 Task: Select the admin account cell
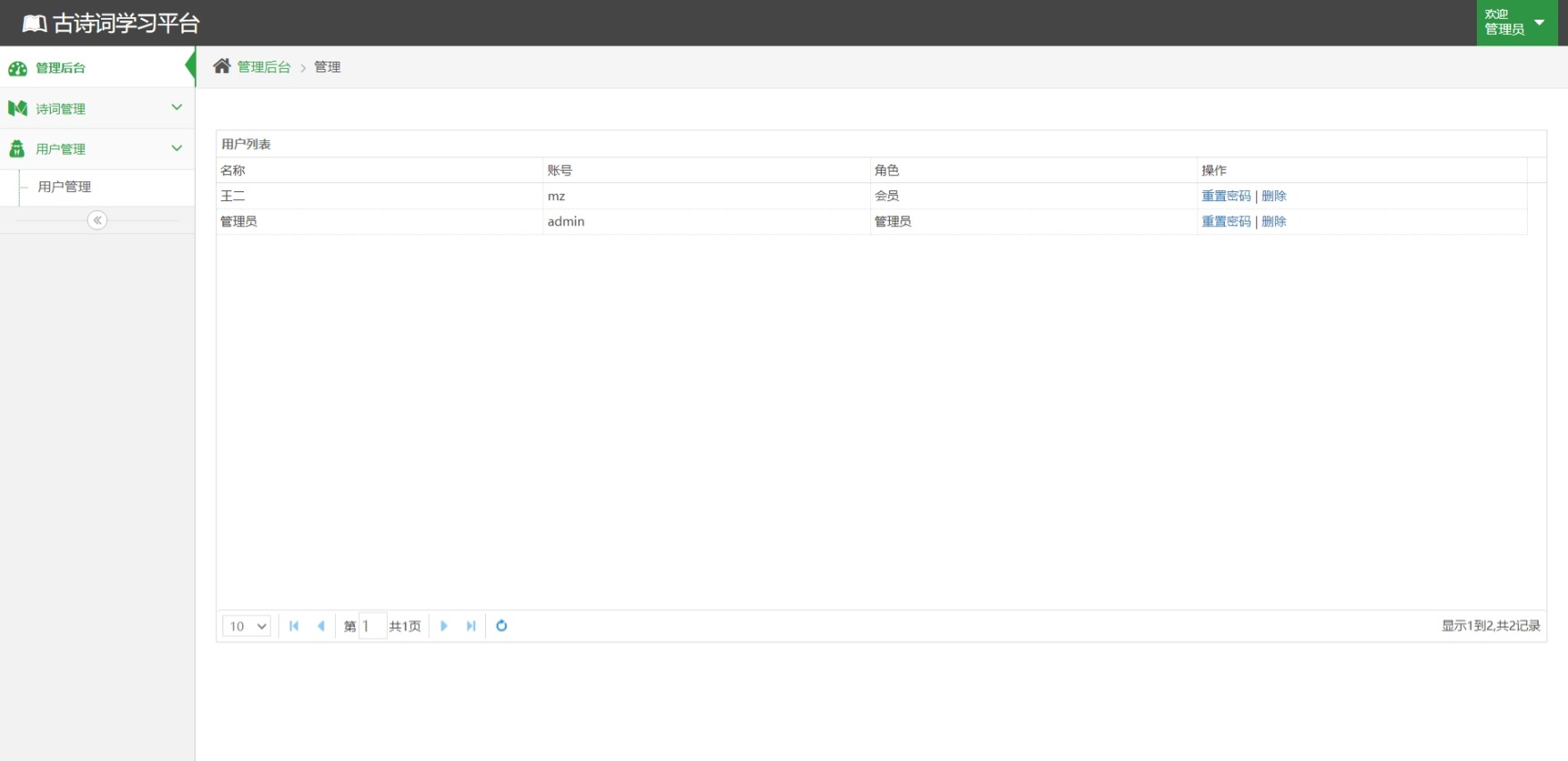tap(707, 222)
